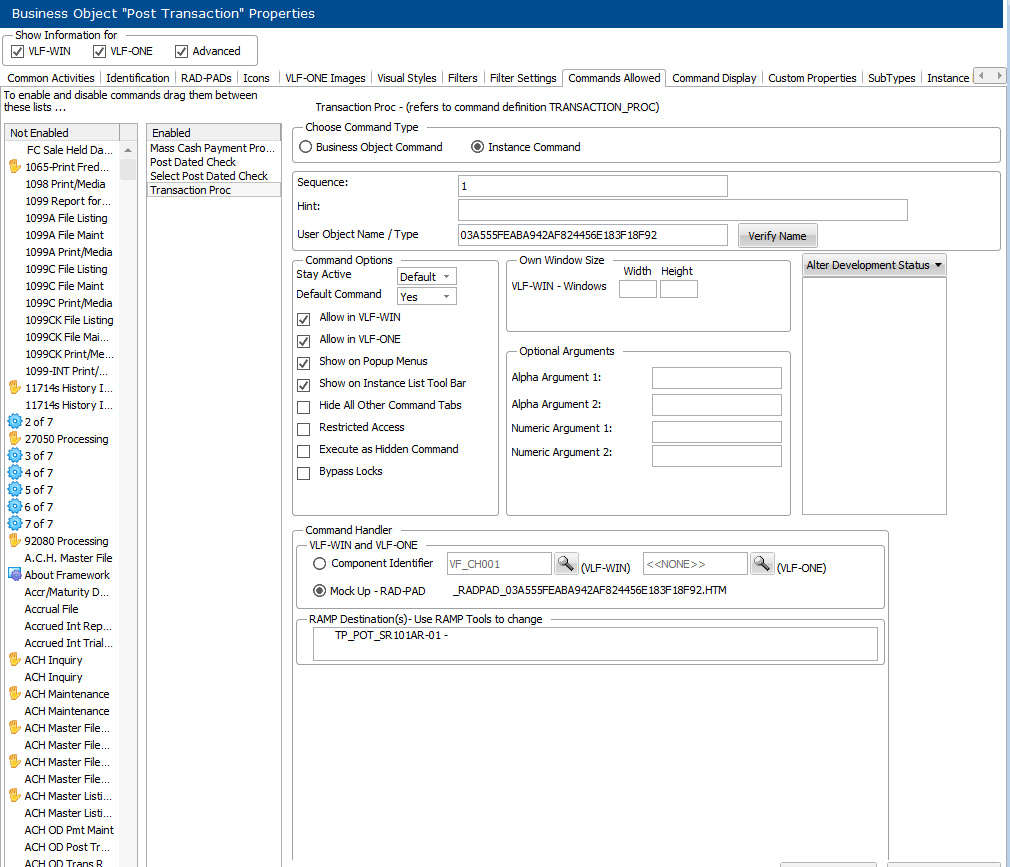This screenshot has width=1010, height=867.
Task: Uncheck Allow in VLF-ONE
Action: [303, 341]
